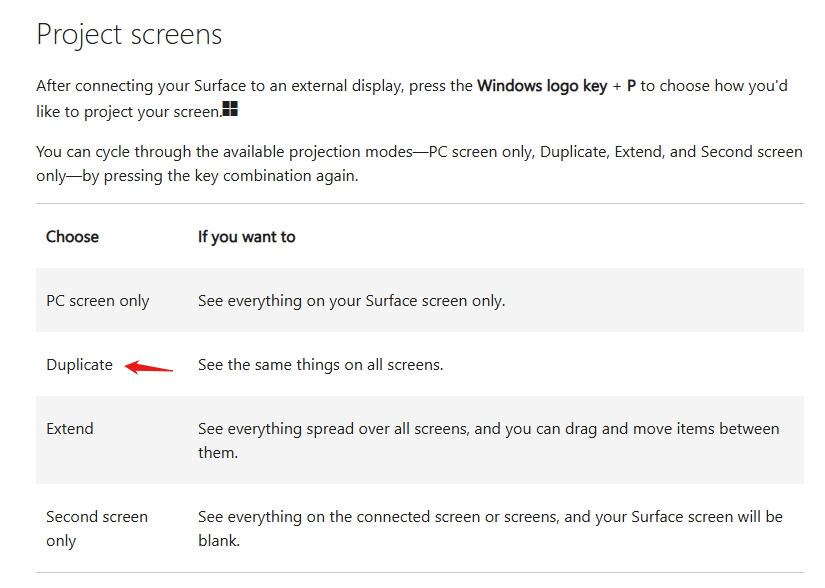Click the word 'blank.' in last row

[219, 541]
